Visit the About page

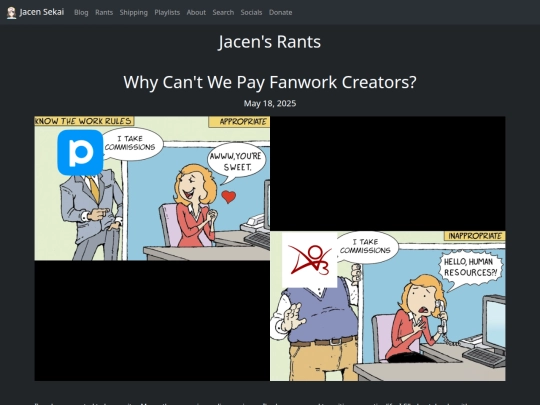196,12
